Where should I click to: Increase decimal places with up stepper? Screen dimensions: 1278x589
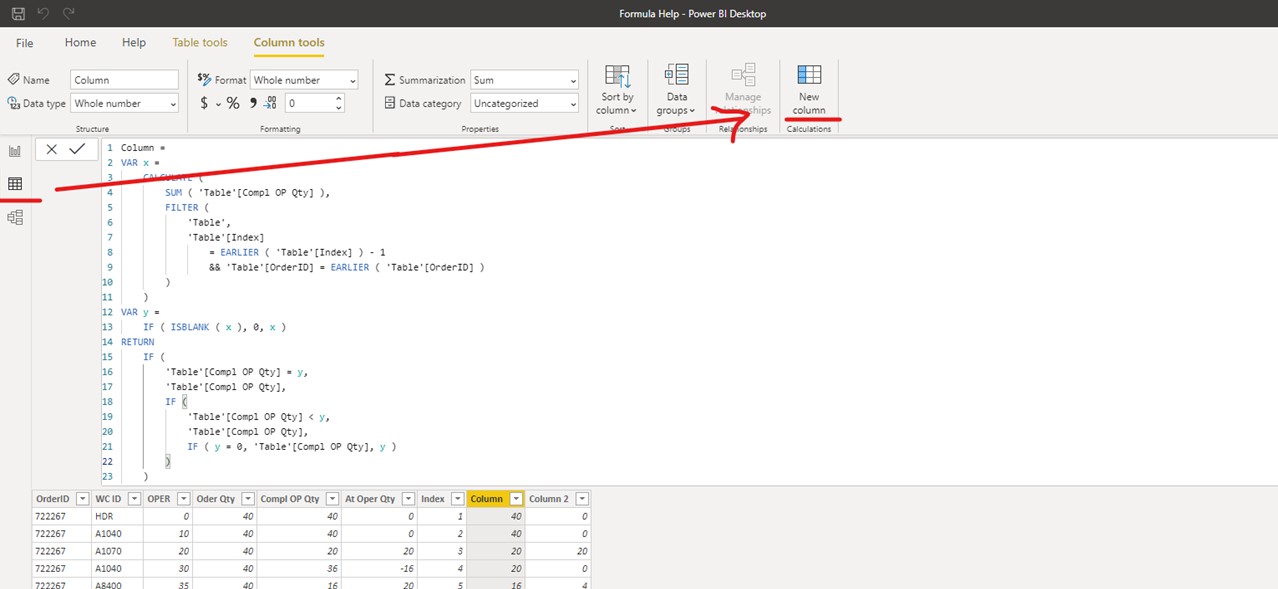click(x=339, y=99)
